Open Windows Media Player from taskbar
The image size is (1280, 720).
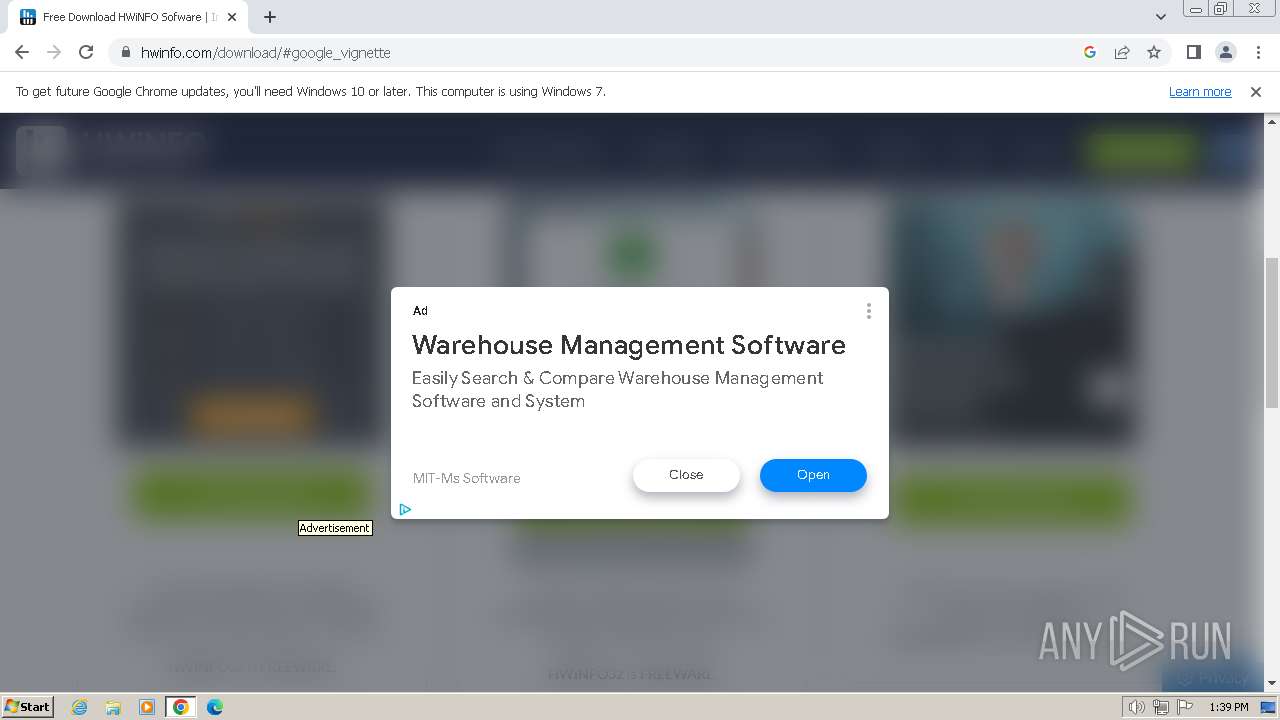(147, 707)
